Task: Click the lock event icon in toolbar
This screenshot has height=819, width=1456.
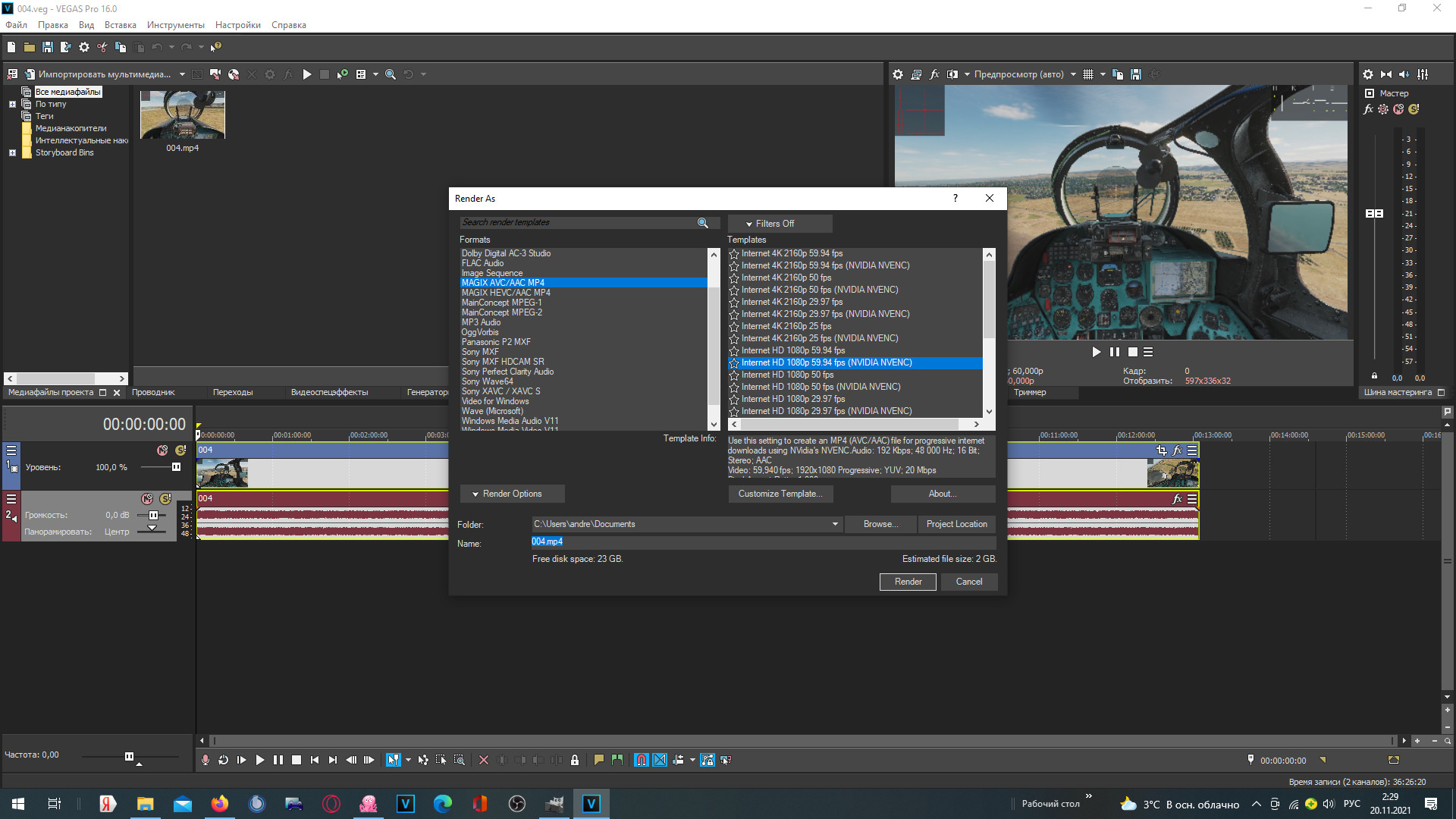Action: pyautogui.click(x=575, y=760)
